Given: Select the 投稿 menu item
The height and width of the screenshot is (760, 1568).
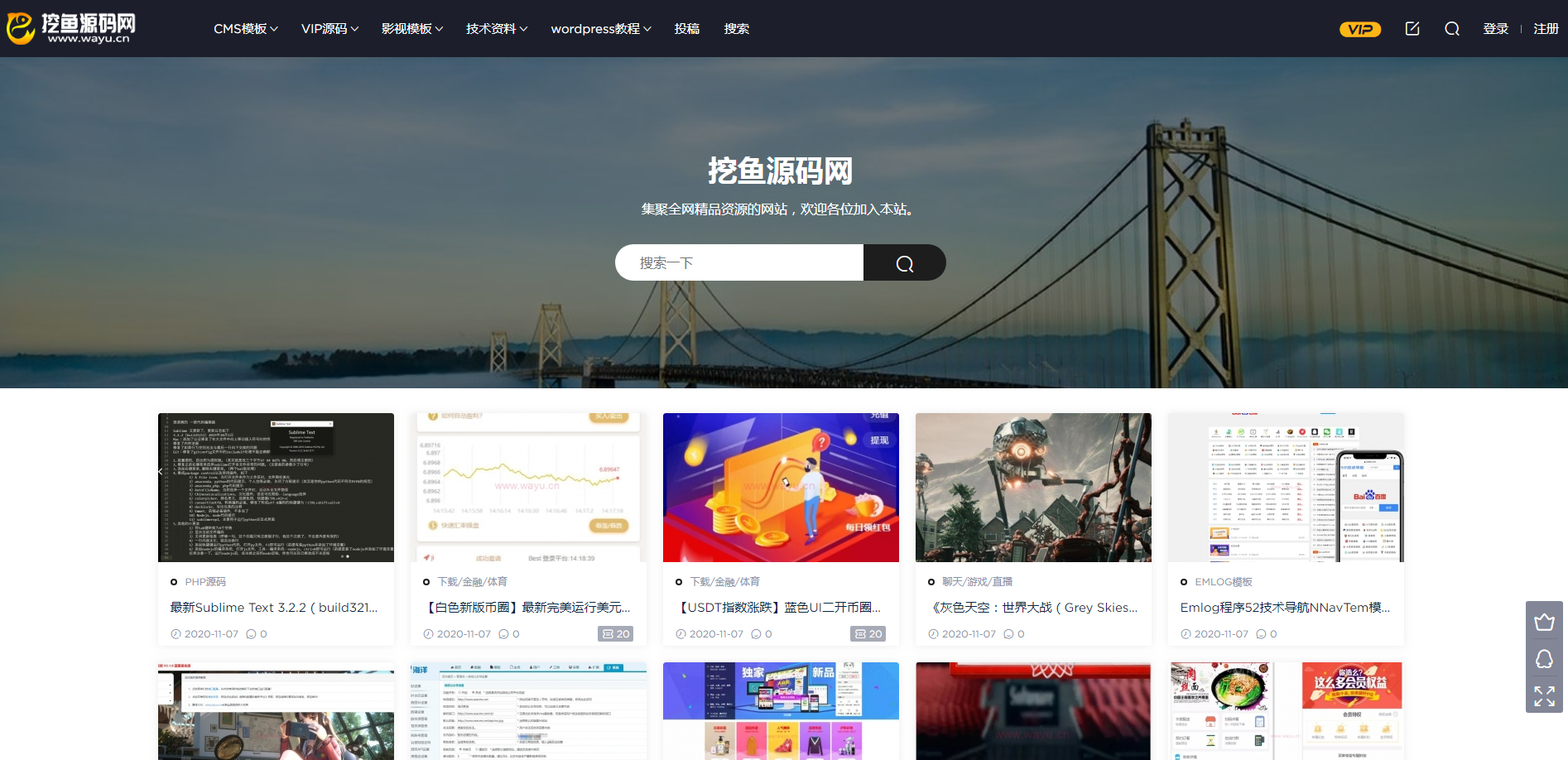Looking at the screenshot, I should point(686,29).
